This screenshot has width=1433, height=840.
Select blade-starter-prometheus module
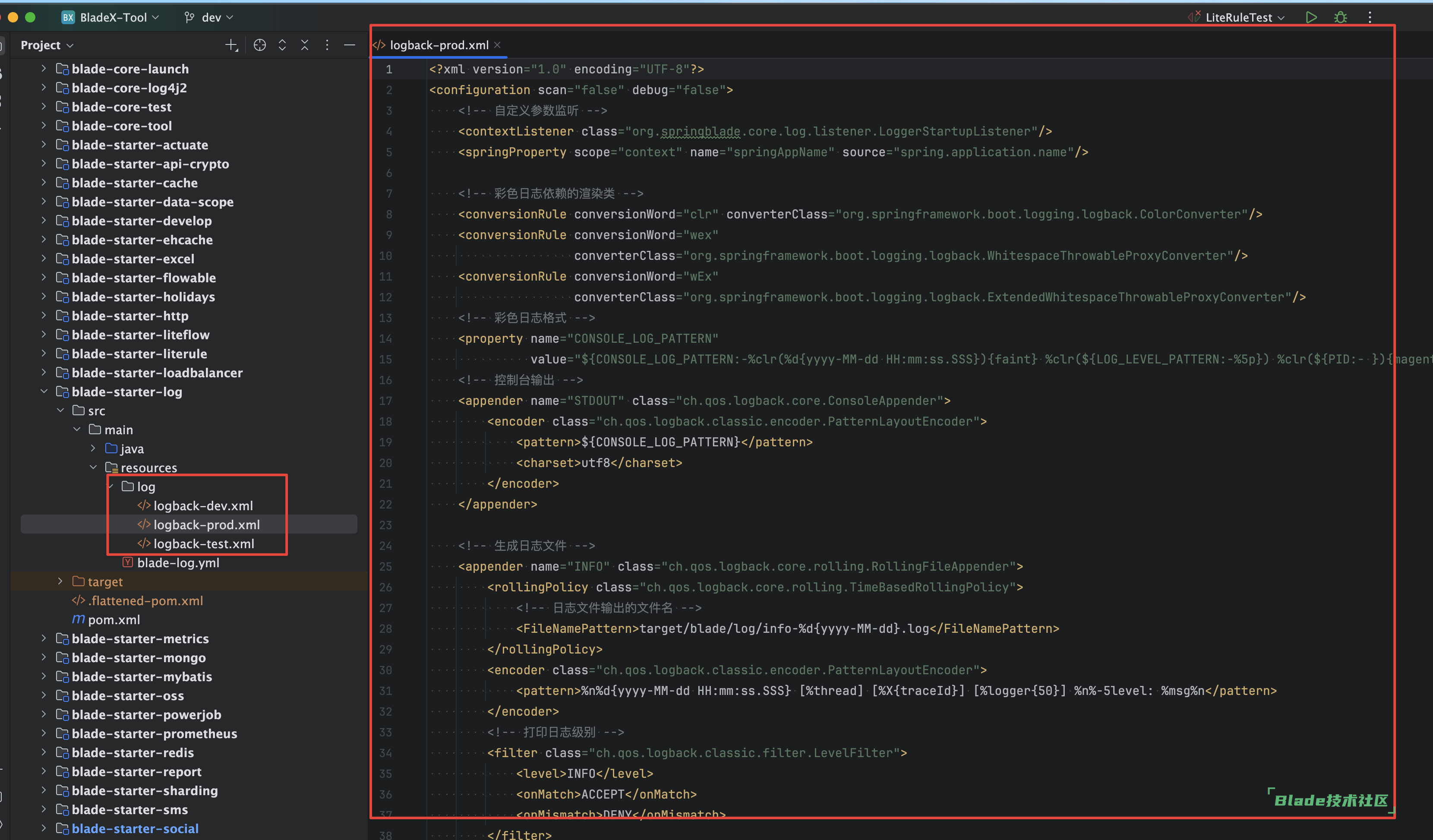tap(154, 734)
